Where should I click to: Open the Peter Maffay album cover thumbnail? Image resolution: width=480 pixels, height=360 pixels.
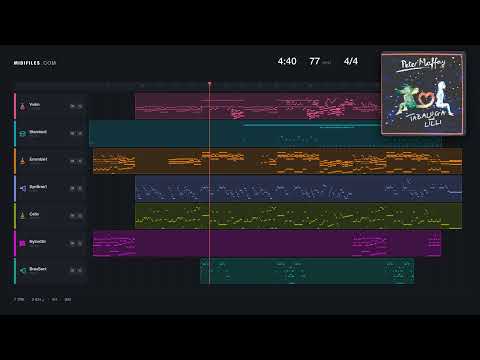(423, 94)
